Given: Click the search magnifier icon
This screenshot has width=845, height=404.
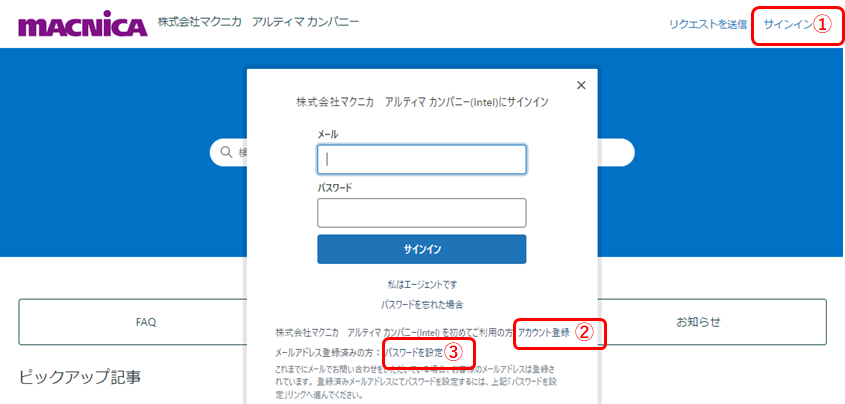Looking at the screenshot, I should point(226,152).
